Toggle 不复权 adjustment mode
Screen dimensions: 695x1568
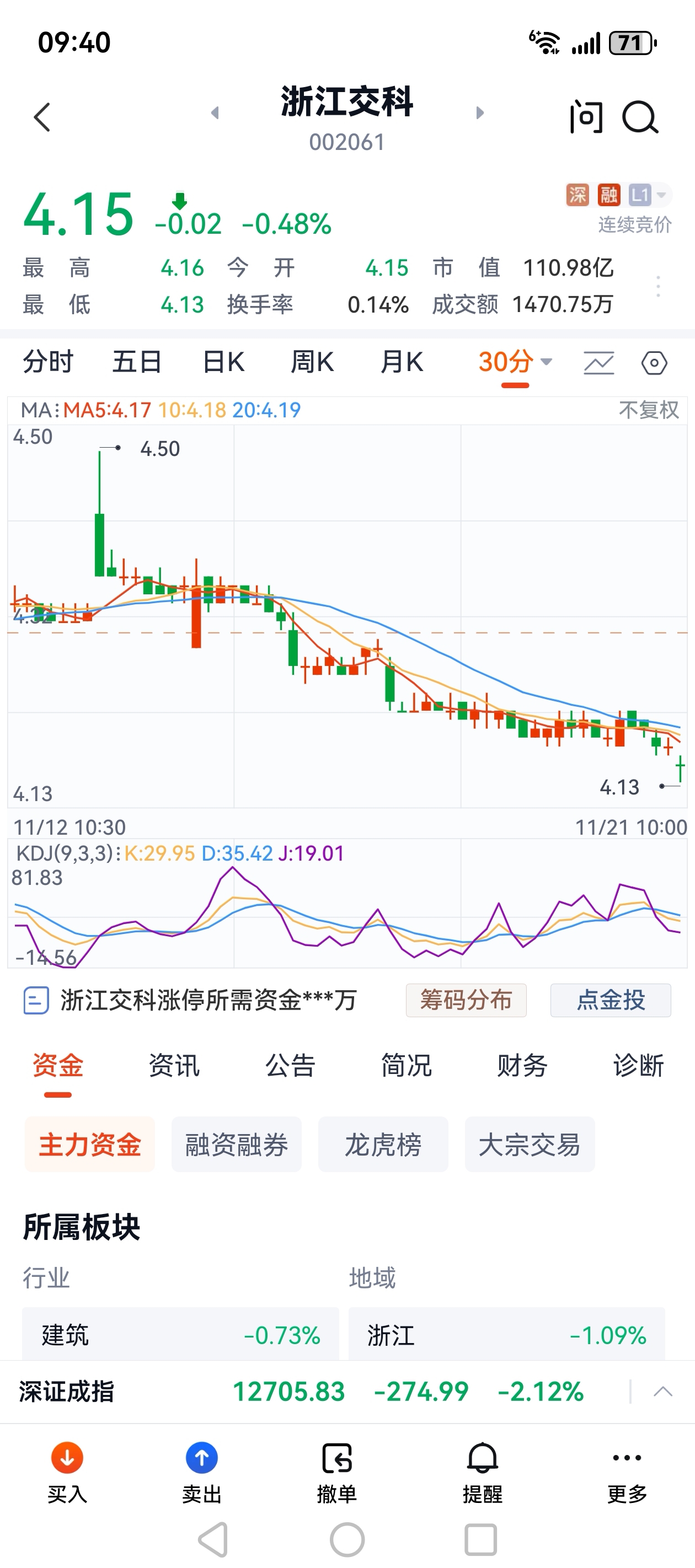648,410
